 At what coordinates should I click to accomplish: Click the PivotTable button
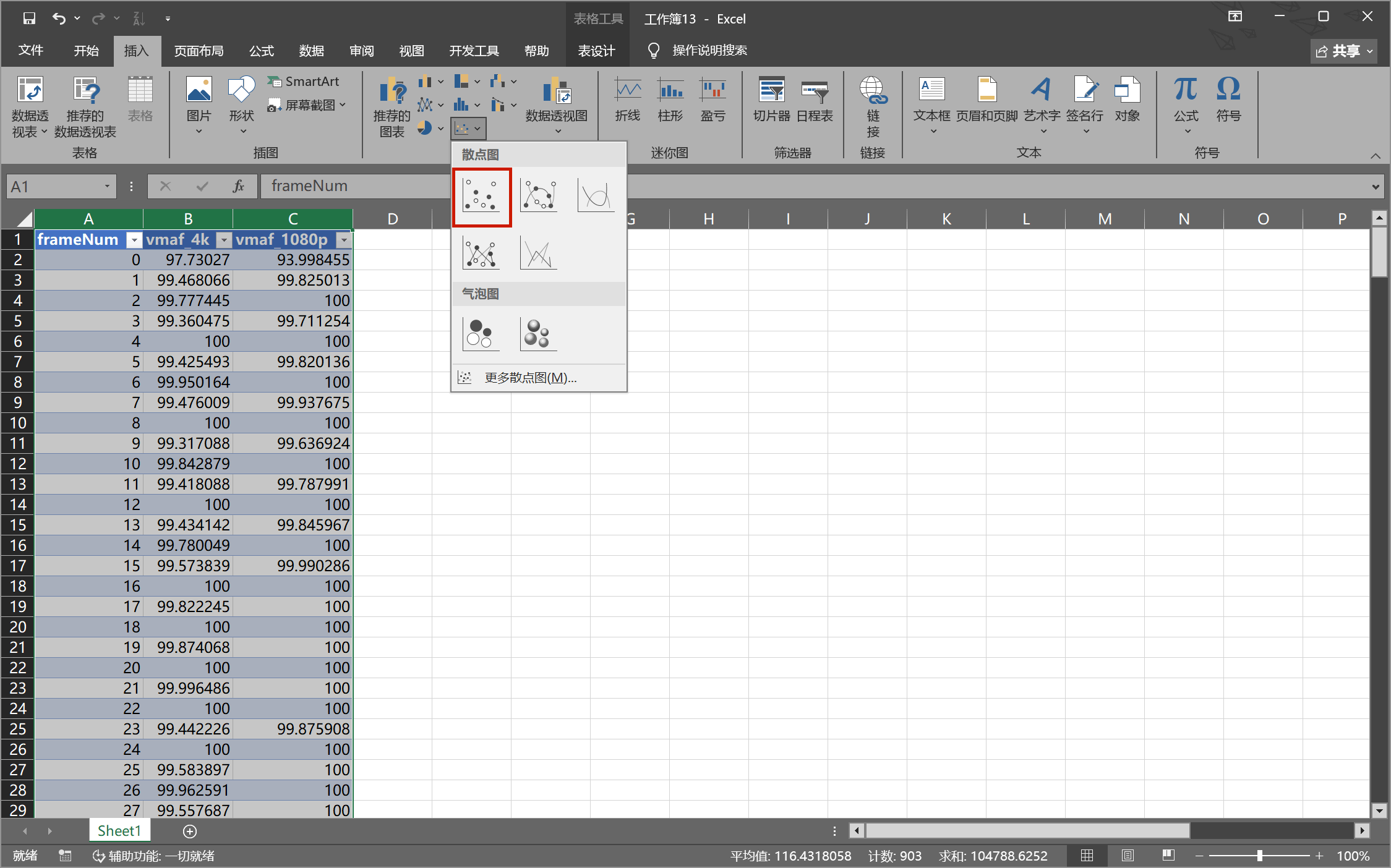[x=30, y=106]
